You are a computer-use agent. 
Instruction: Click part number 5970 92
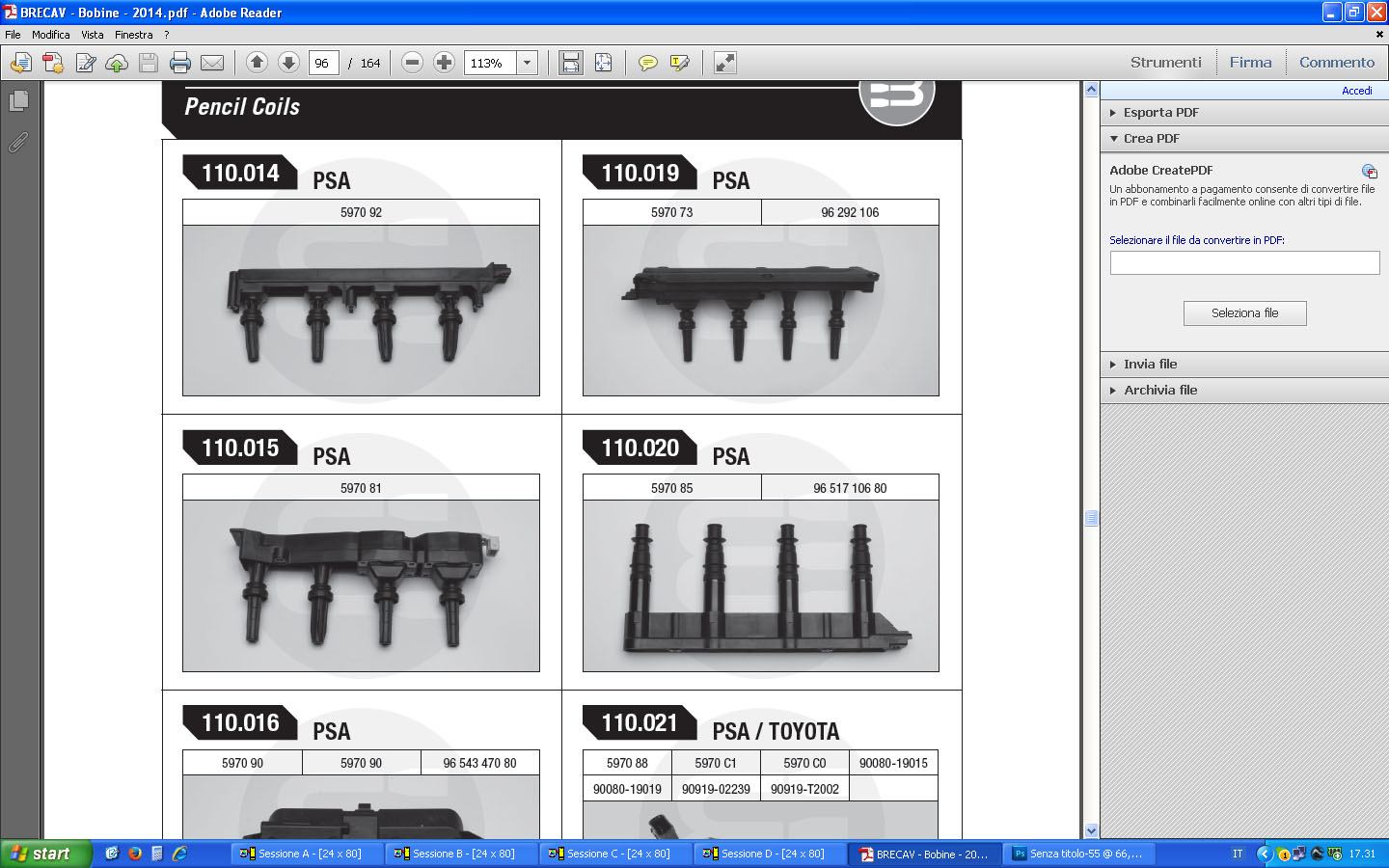click(361, 213)
